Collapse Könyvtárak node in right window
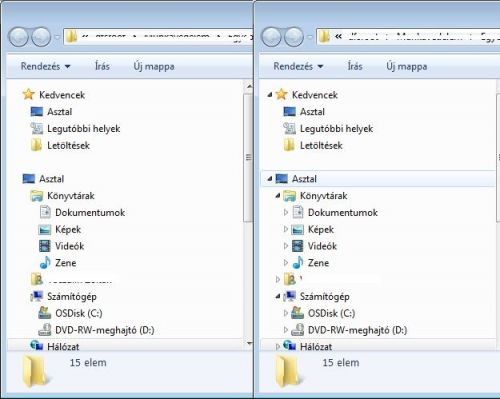 (278, 196)
